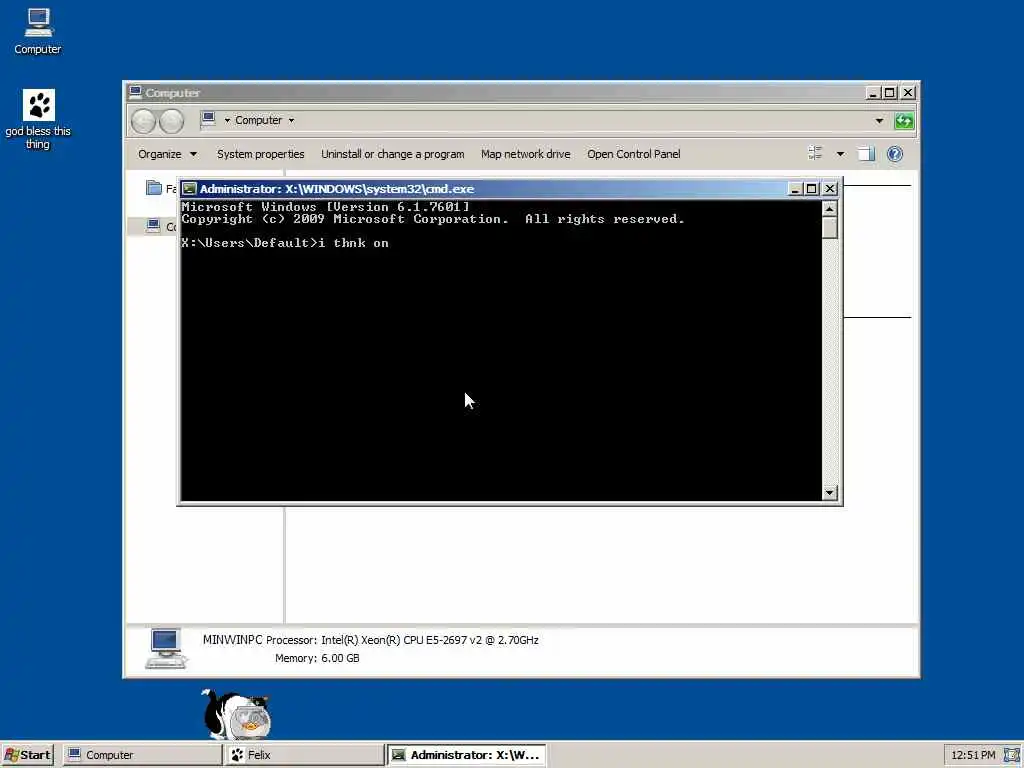Screen dimensions: 1024x768
Task: Click the cmd scrollbar up arrow
Action: coord(829,209)
